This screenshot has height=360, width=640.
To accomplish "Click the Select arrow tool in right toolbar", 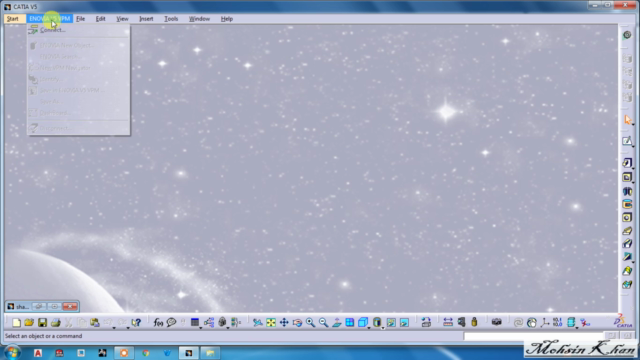I will coord(627,120).
